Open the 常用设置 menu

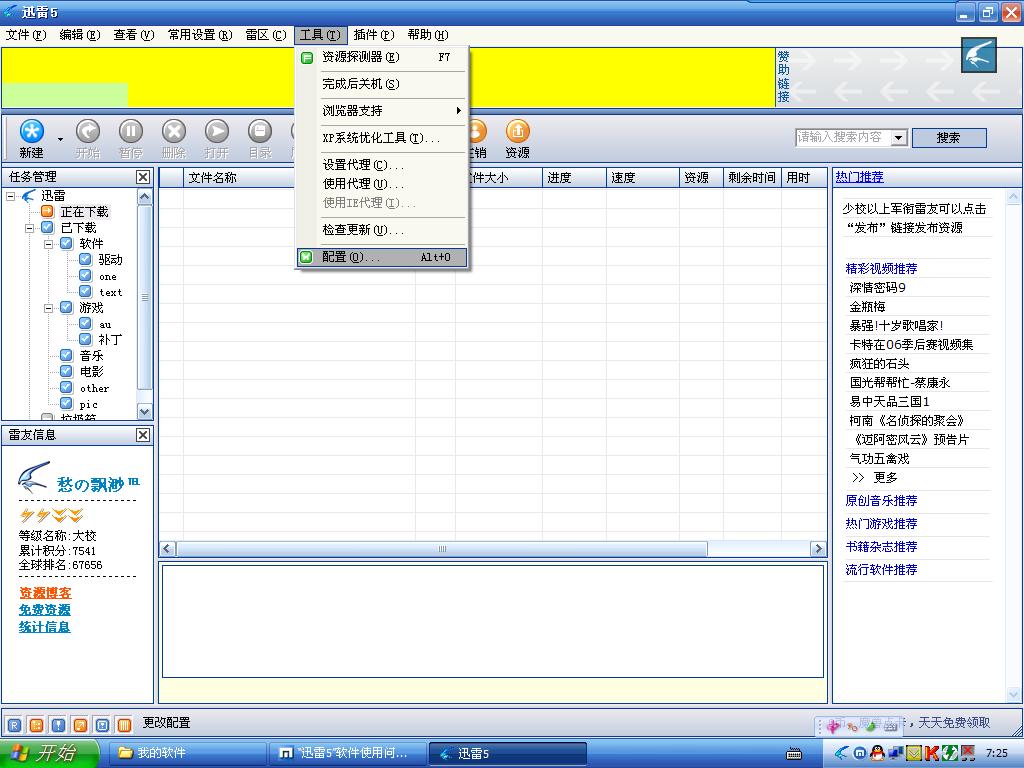click(200, 35)
